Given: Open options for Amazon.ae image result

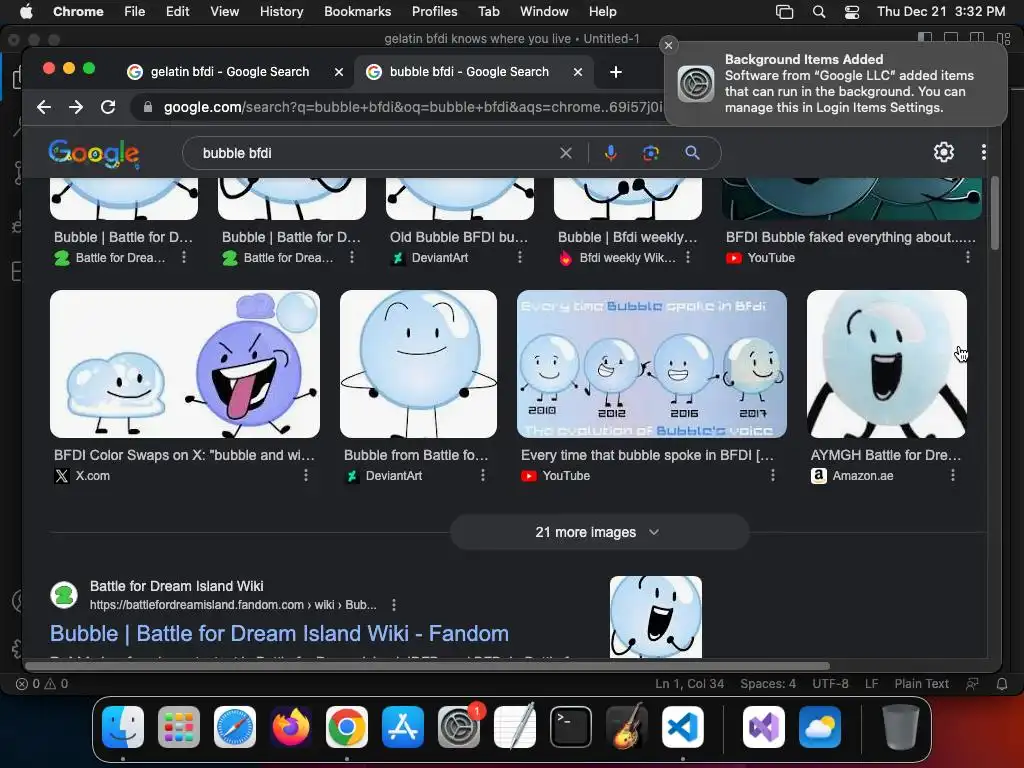Looking at the screenshot, I should tap(953, 475).
